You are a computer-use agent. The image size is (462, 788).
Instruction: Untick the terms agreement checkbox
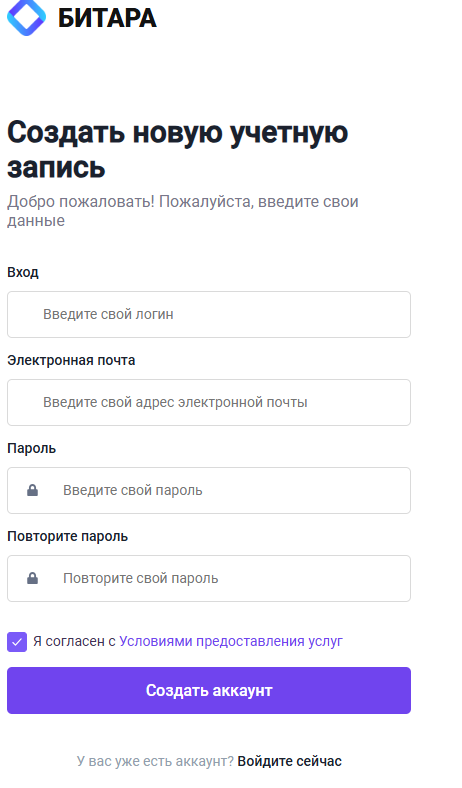(x=17, y=642)
